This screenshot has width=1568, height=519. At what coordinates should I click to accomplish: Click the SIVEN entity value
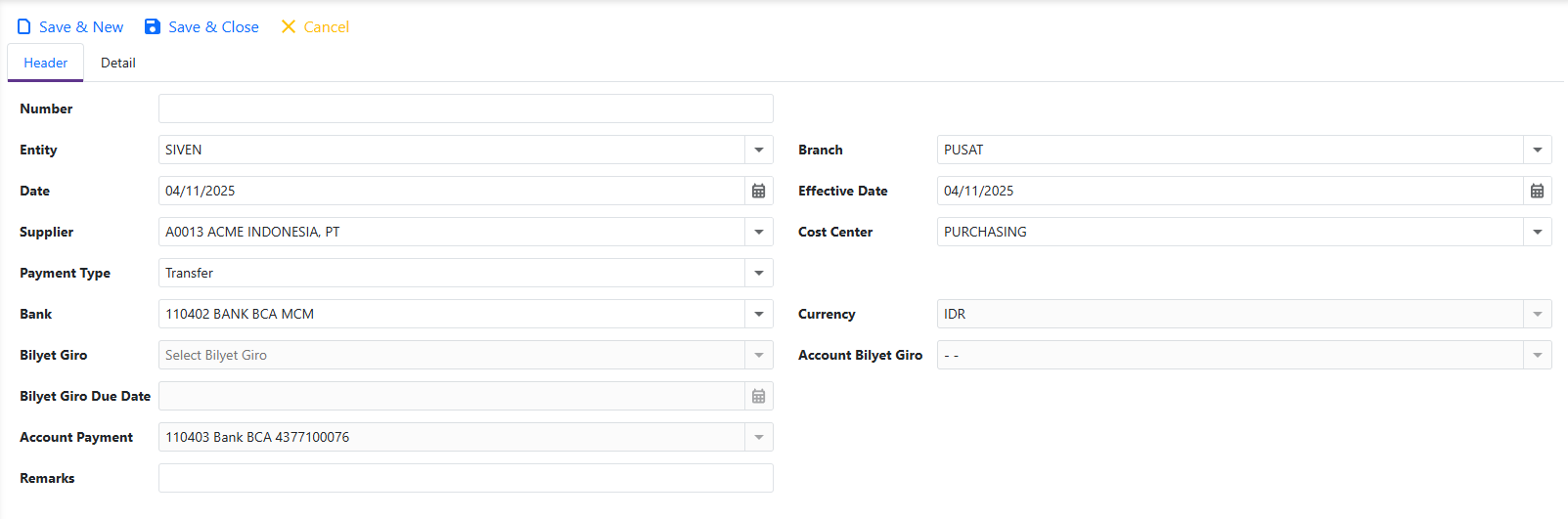click(184, 150)
